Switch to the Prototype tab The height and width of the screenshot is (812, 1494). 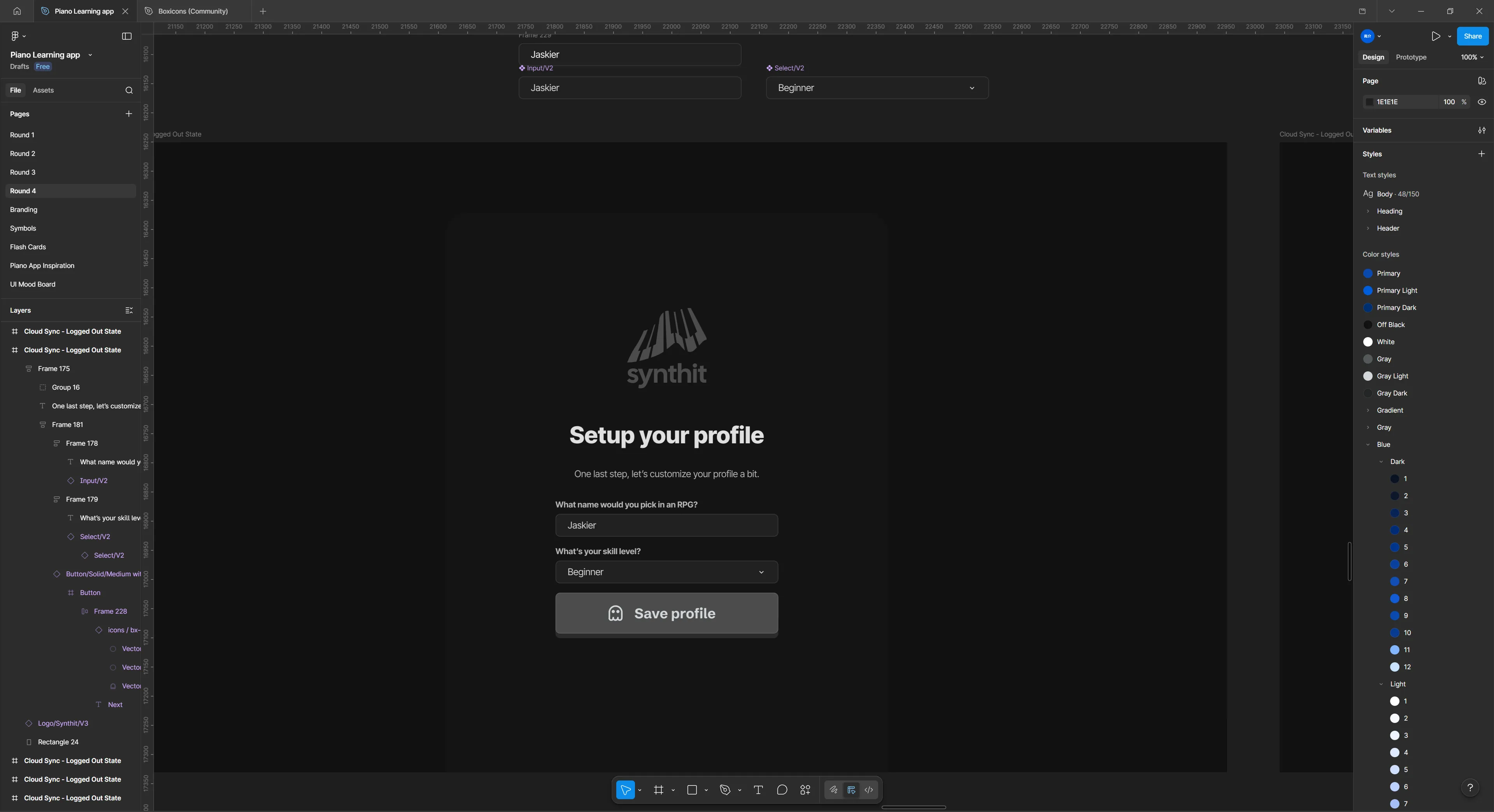click(x=1411, y=58)
